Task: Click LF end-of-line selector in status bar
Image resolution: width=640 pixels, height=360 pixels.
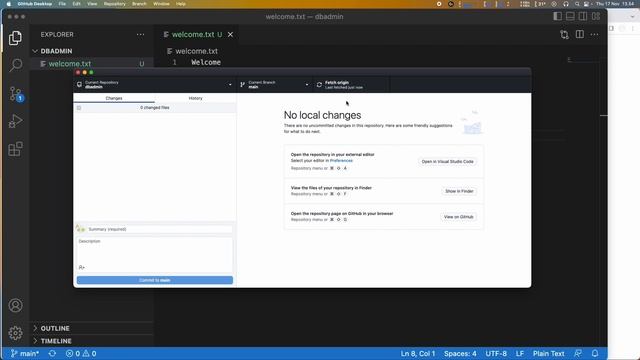Action: point(520,353)
